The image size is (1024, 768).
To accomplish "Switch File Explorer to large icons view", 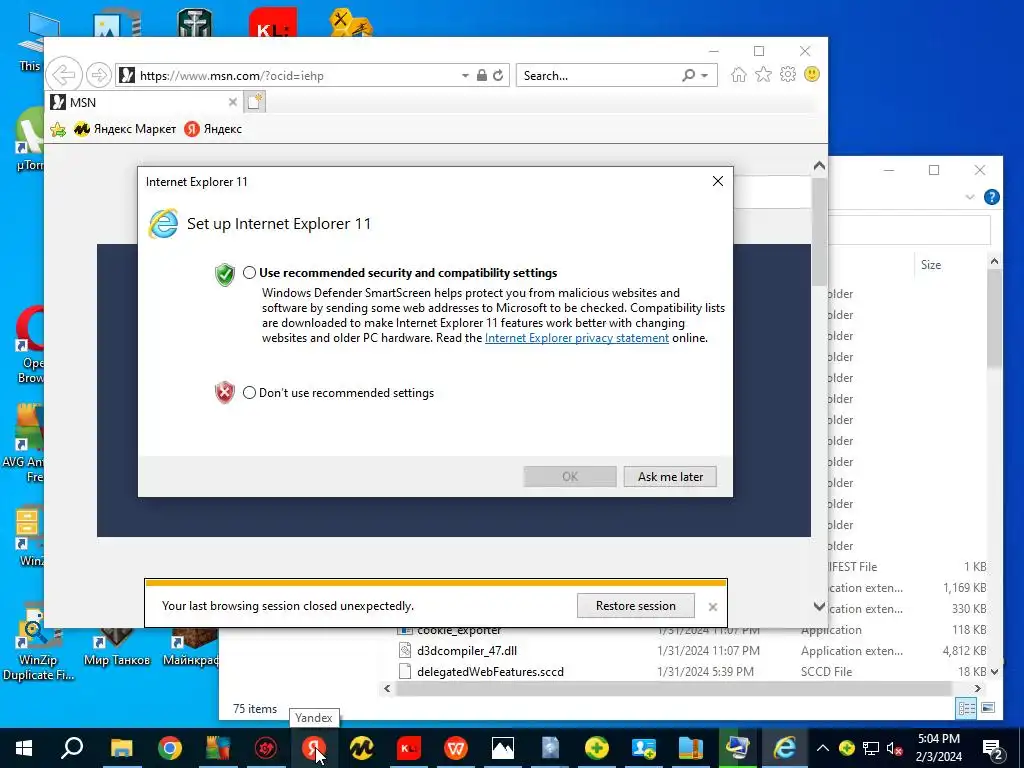I will pyautogui.click(x=988, y=708).
